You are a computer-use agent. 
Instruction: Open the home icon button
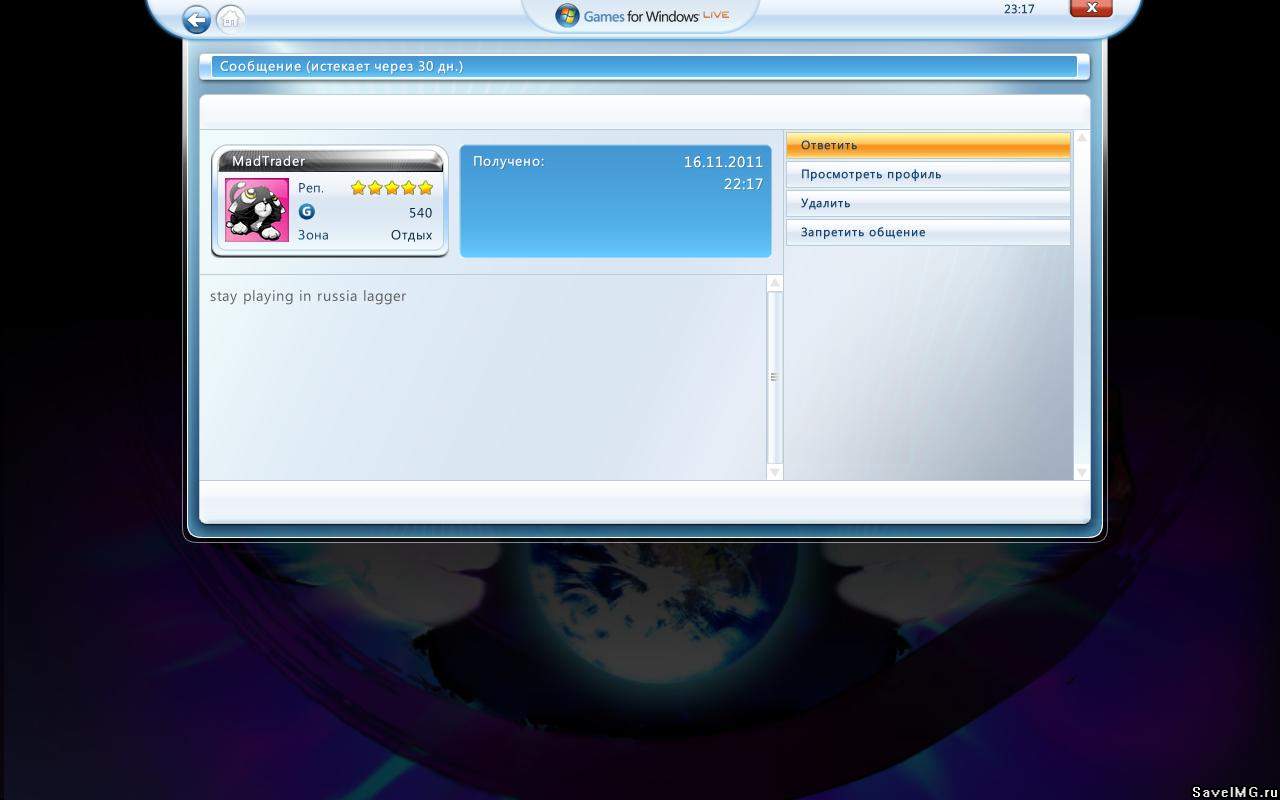click(x=230, y=19)
